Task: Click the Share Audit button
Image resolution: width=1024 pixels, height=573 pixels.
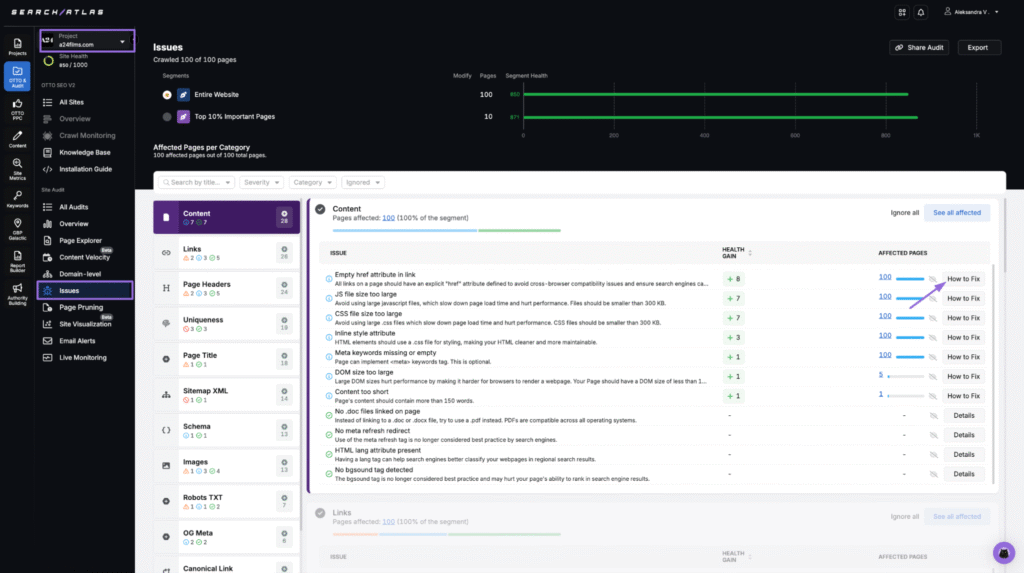Action: coord(918,48)
